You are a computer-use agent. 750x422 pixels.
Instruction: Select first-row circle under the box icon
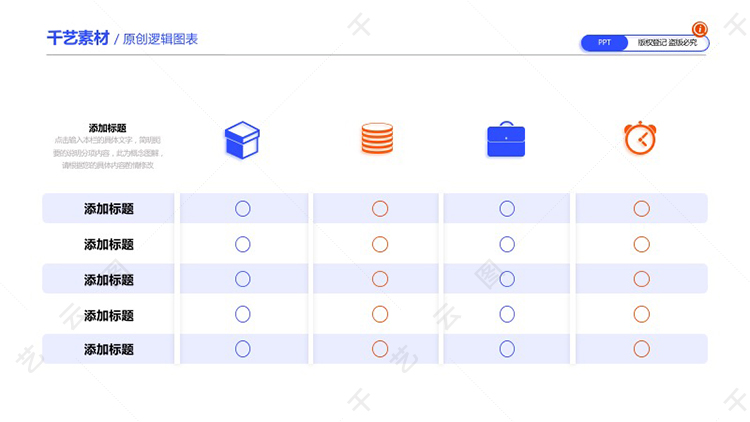243,209
